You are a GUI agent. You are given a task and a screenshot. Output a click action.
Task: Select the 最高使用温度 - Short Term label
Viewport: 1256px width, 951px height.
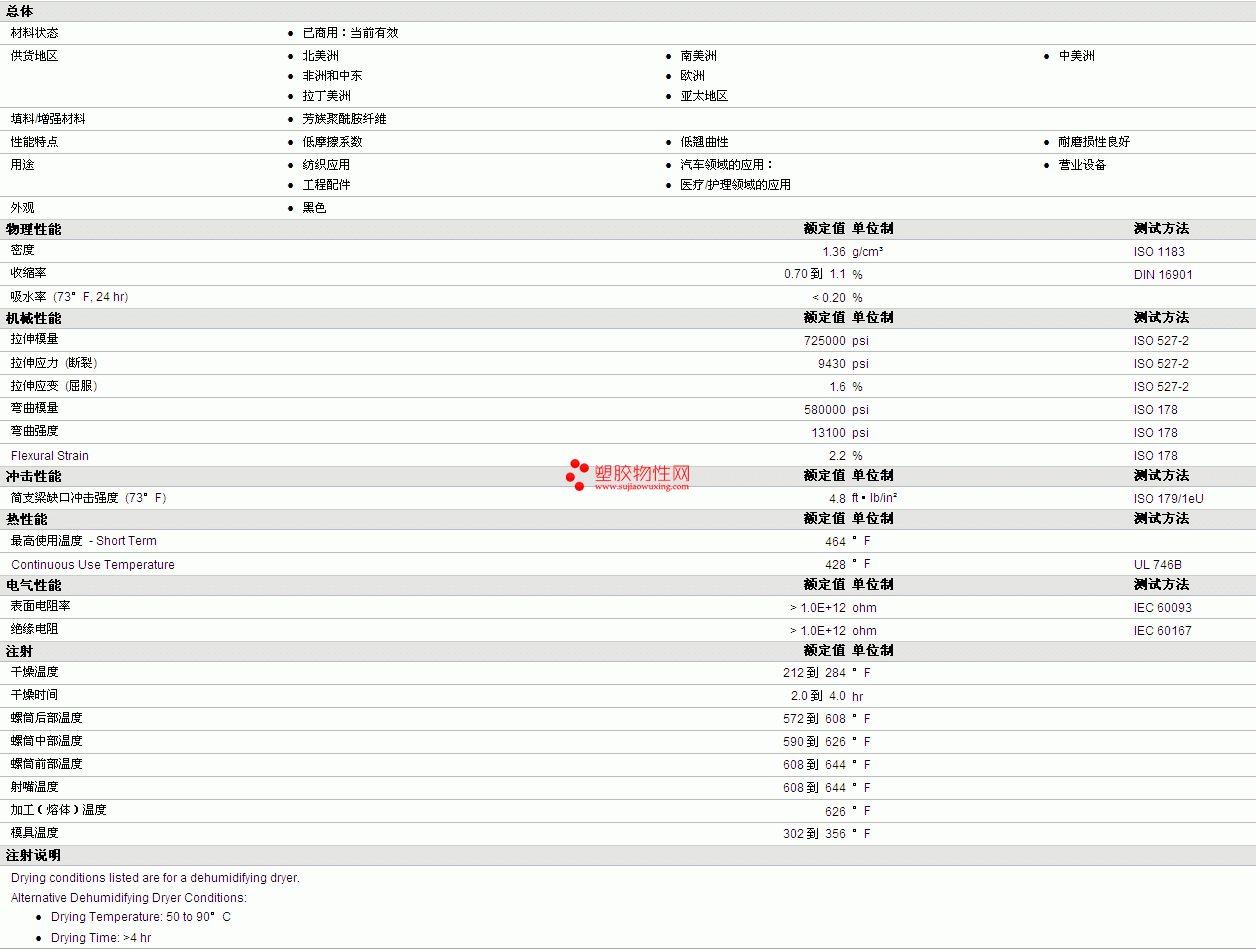[84, 541]
